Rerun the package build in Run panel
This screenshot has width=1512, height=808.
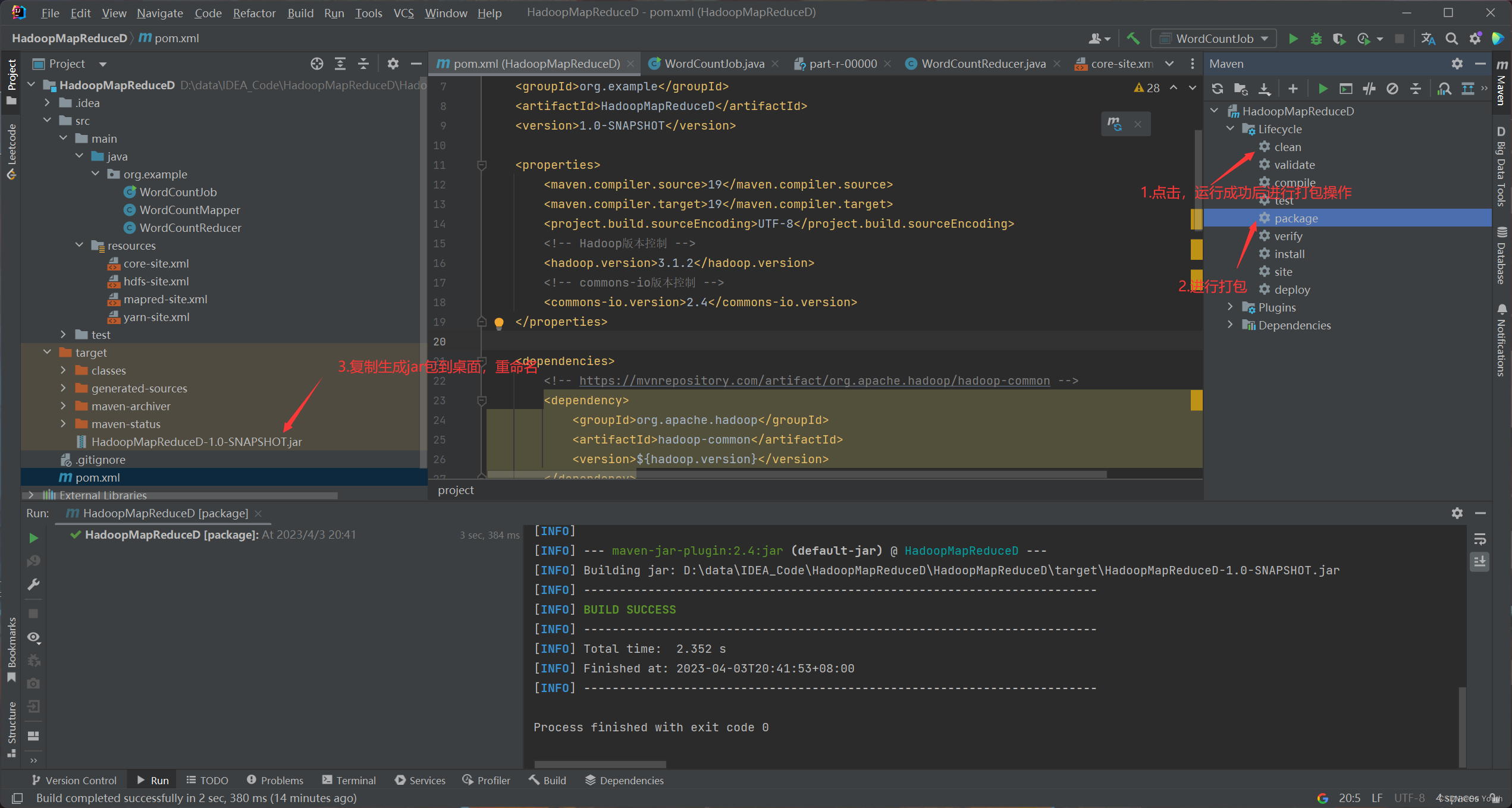[33, 538]
